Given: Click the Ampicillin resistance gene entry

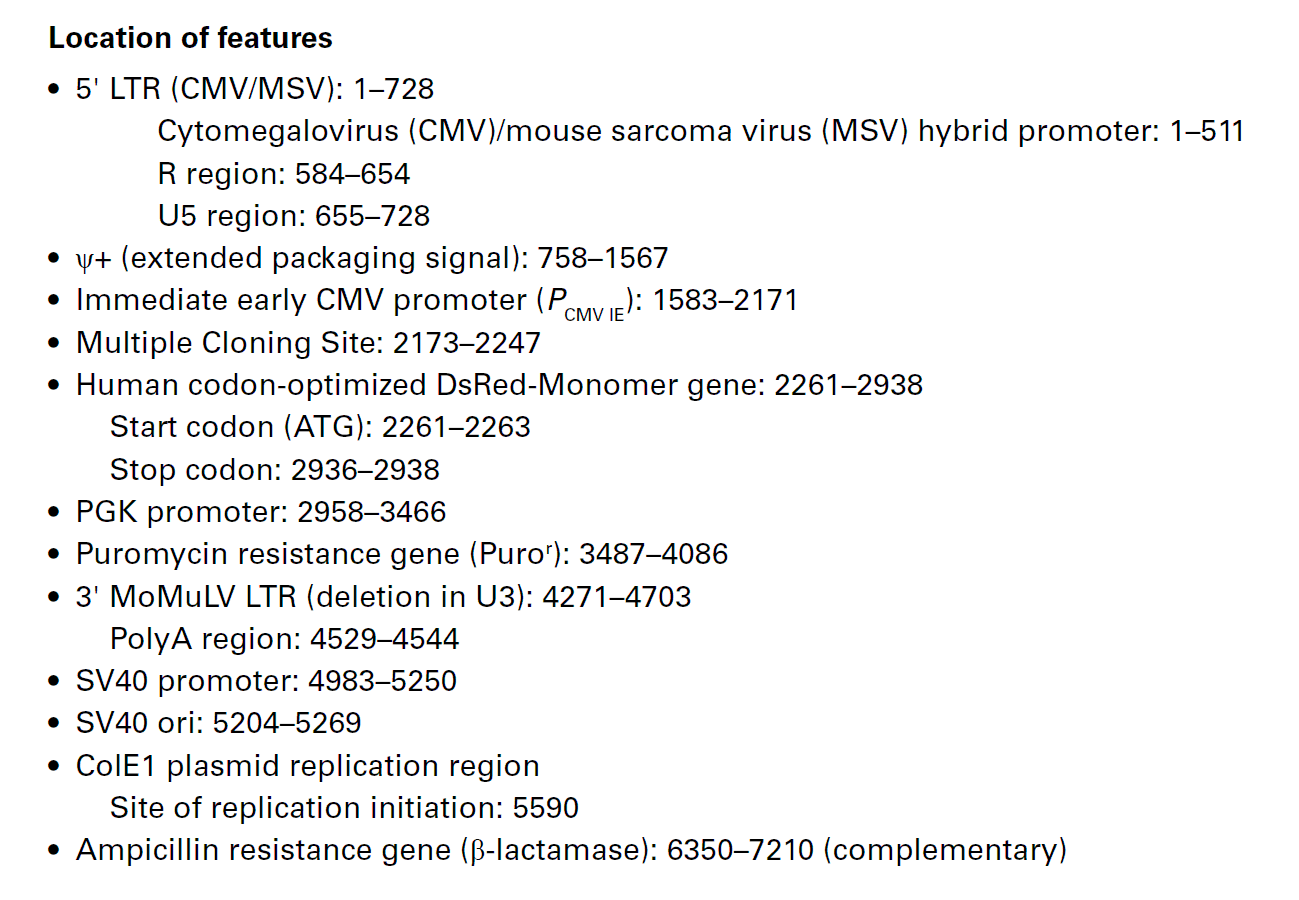Looking at the screenshot, I should click(x=571, y=851).
